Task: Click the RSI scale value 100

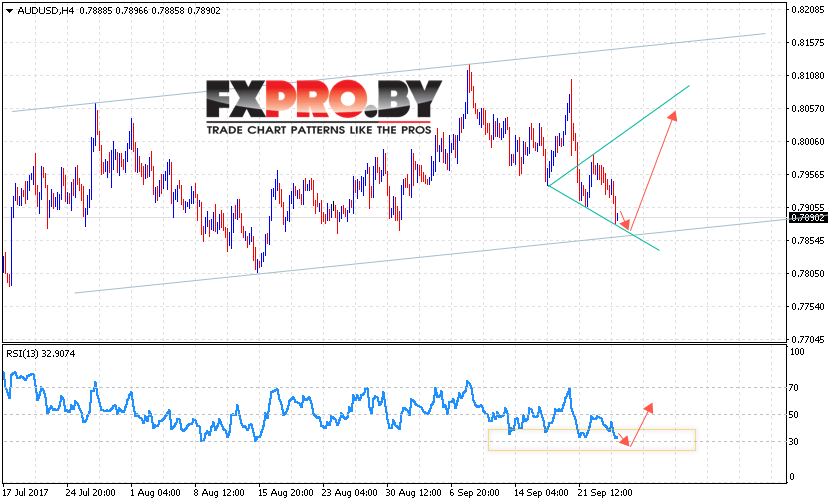Action: point(796,352)
